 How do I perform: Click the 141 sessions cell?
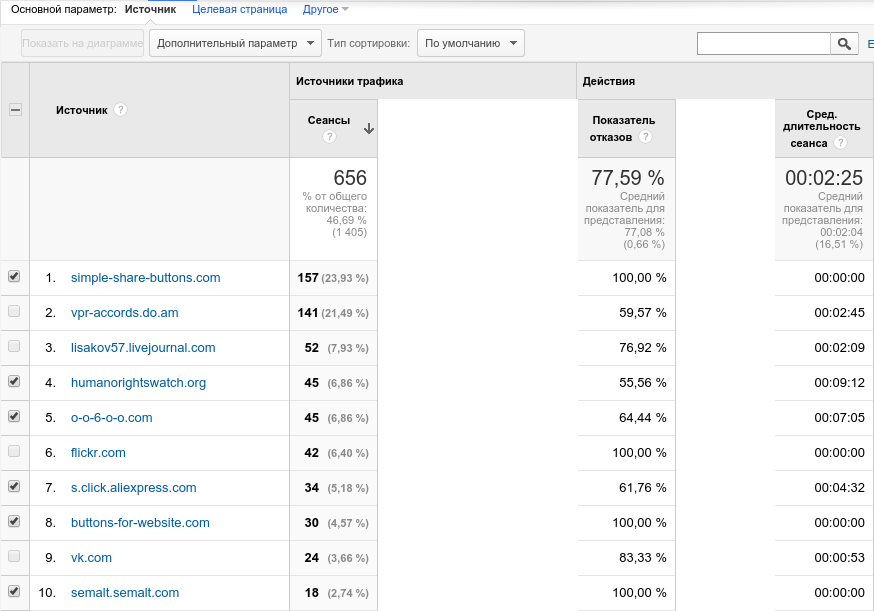tap(333, 313)
